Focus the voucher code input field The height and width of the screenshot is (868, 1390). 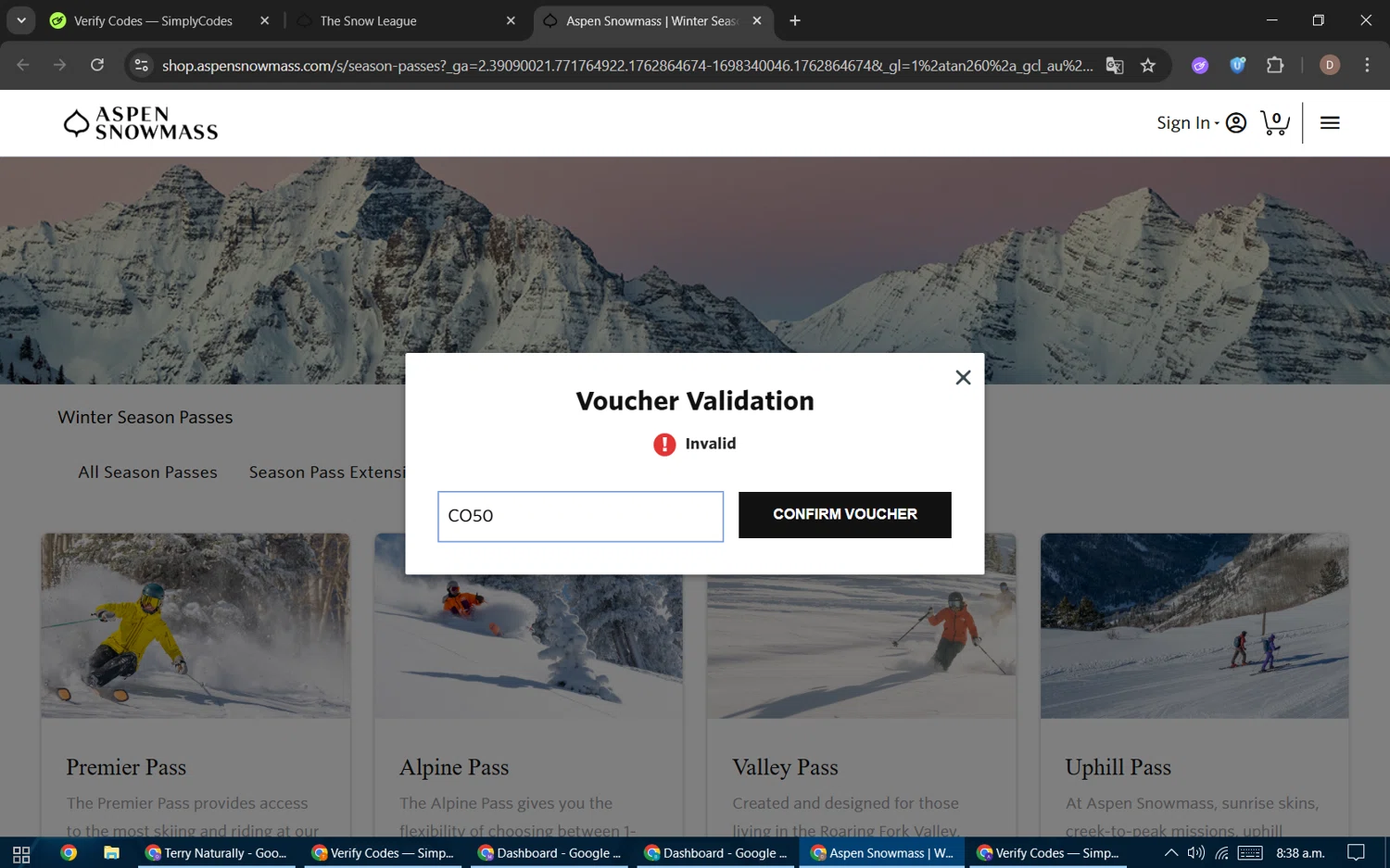(580, 516)
